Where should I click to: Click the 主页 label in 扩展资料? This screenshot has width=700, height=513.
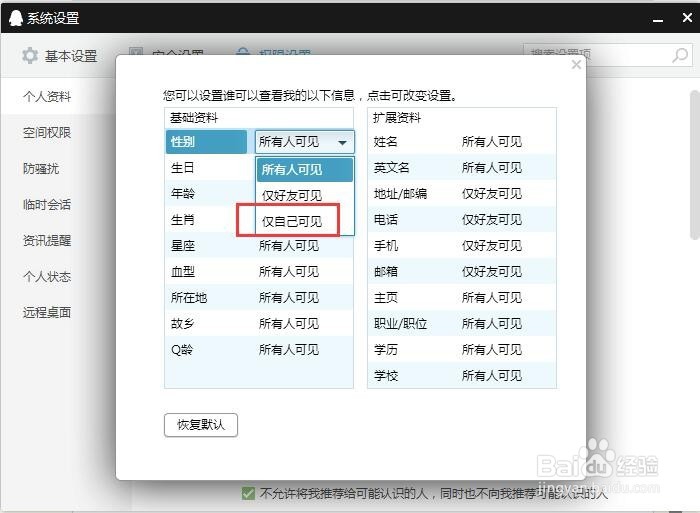coord(386,298)
